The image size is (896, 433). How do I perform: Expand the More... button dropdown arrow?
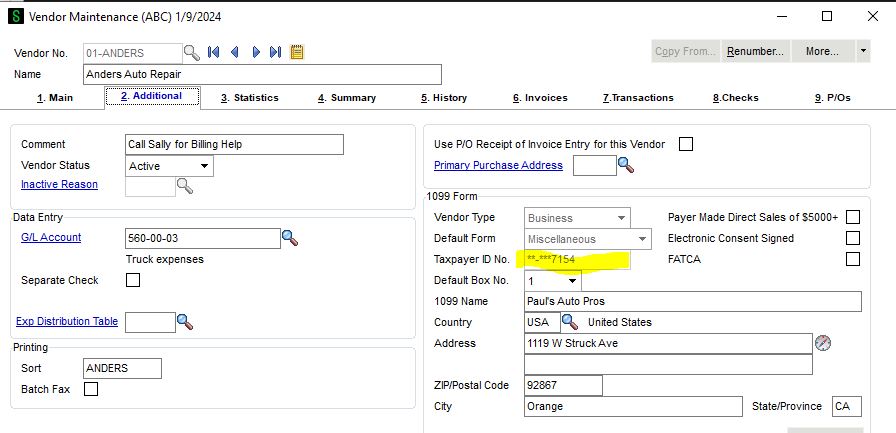point(862,51)
